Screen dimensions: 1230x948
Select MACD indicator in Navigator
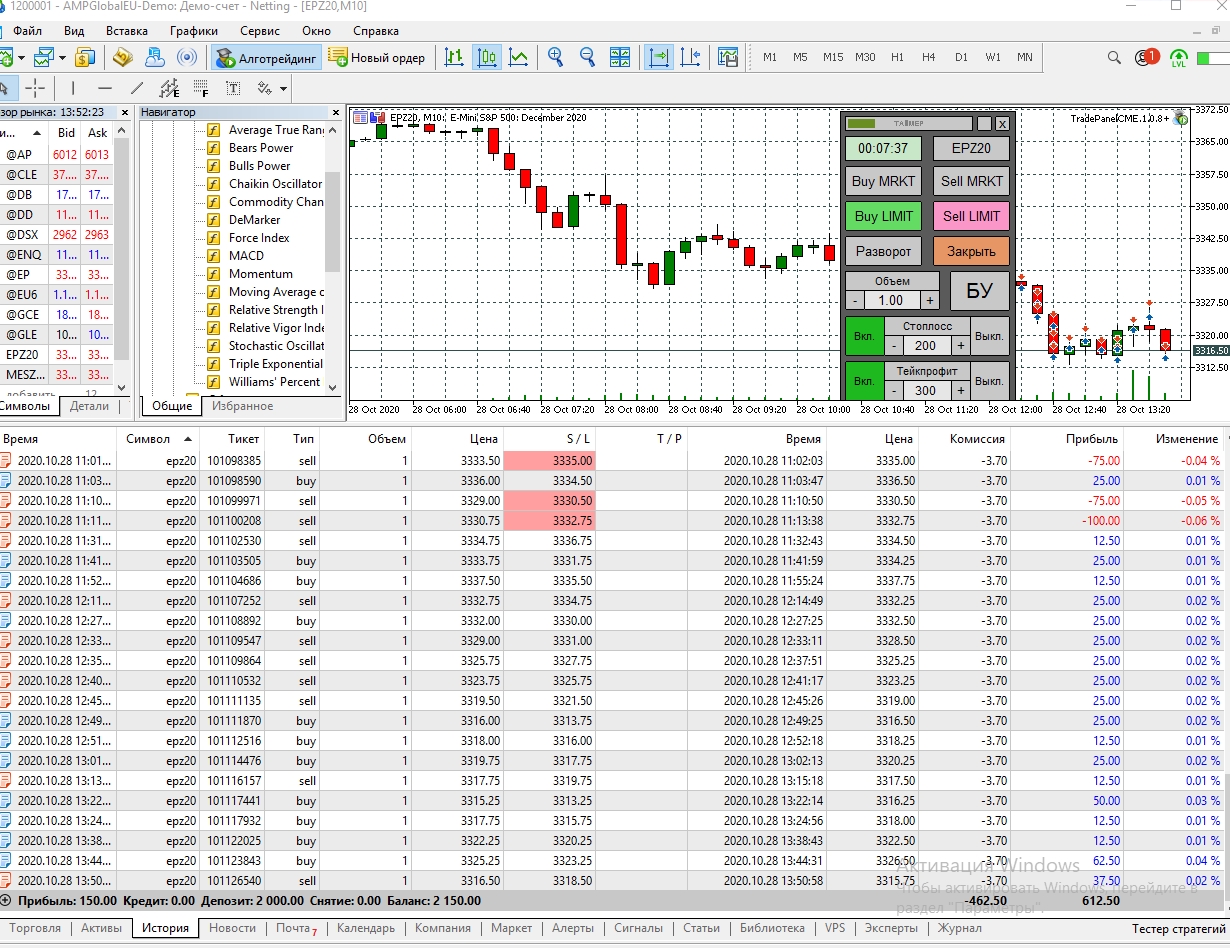(246, 256)
